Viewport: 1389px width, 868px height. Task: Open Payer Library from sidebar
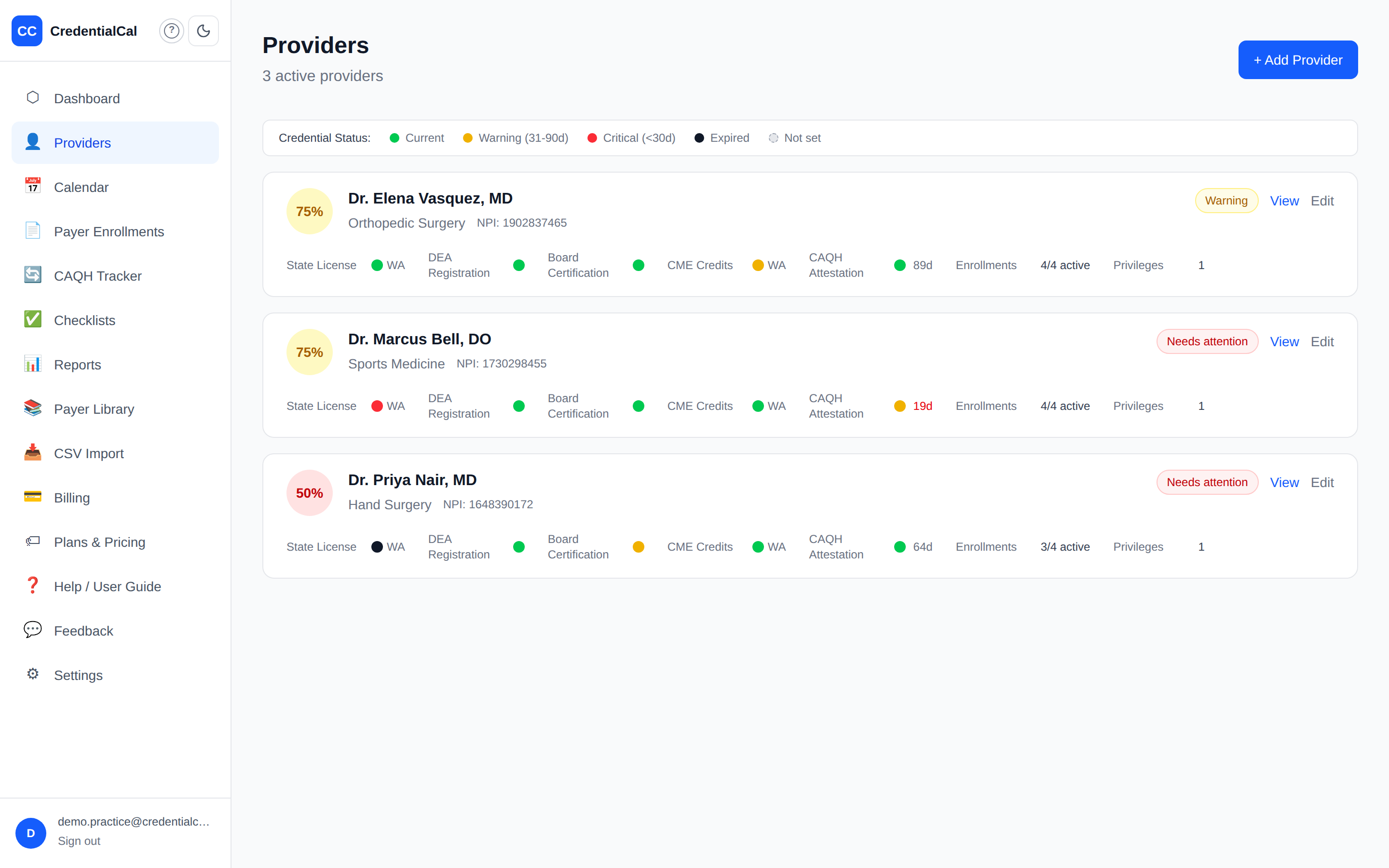coord(115,409)
